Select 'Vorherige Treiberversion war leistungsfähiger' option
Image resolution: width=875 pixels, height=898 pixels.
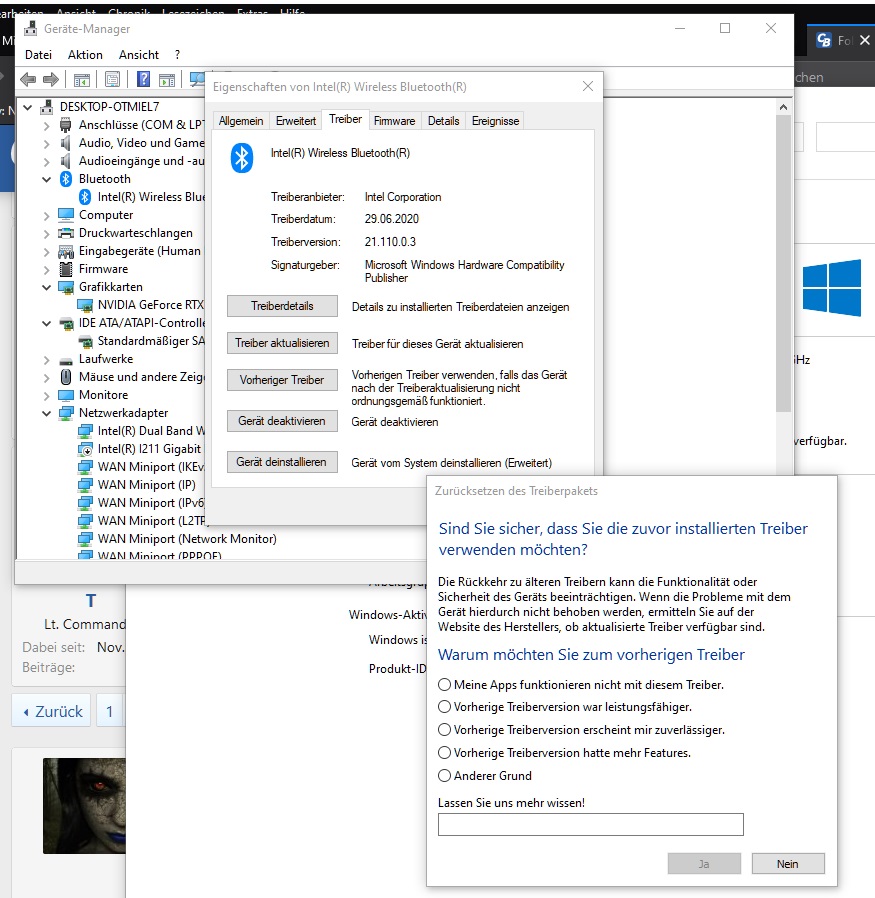point(444,707)
